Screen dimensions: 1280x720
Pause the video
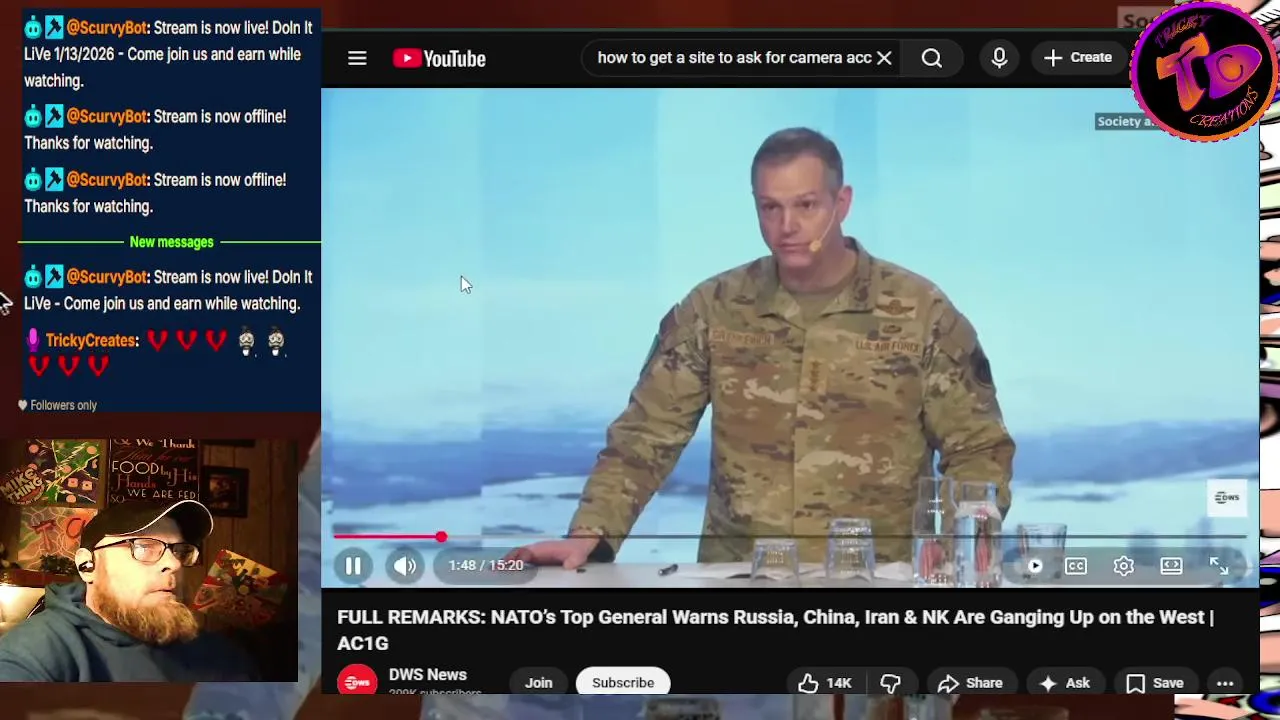coord(353,566)
